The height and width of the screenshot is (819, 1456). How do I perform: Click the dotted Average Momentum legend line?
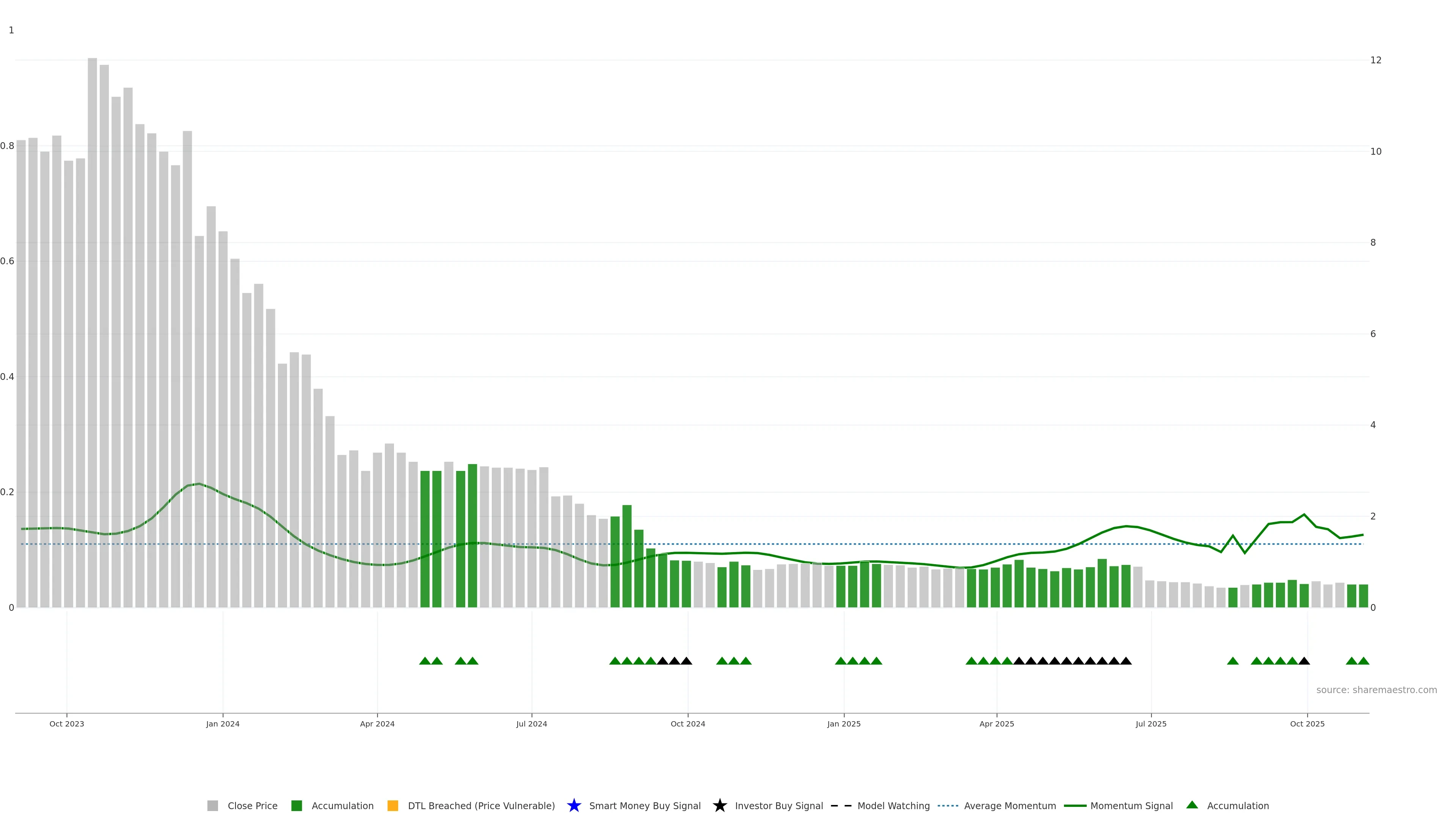[948, 805]
